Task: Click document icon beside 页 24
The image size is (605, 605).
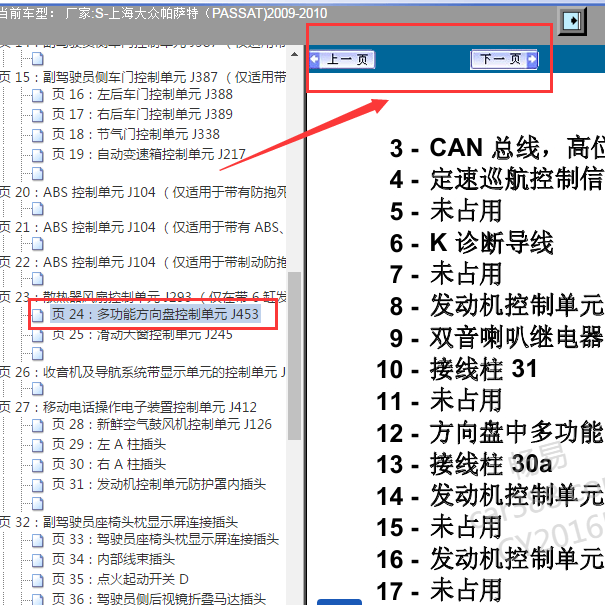Action: 37,315
